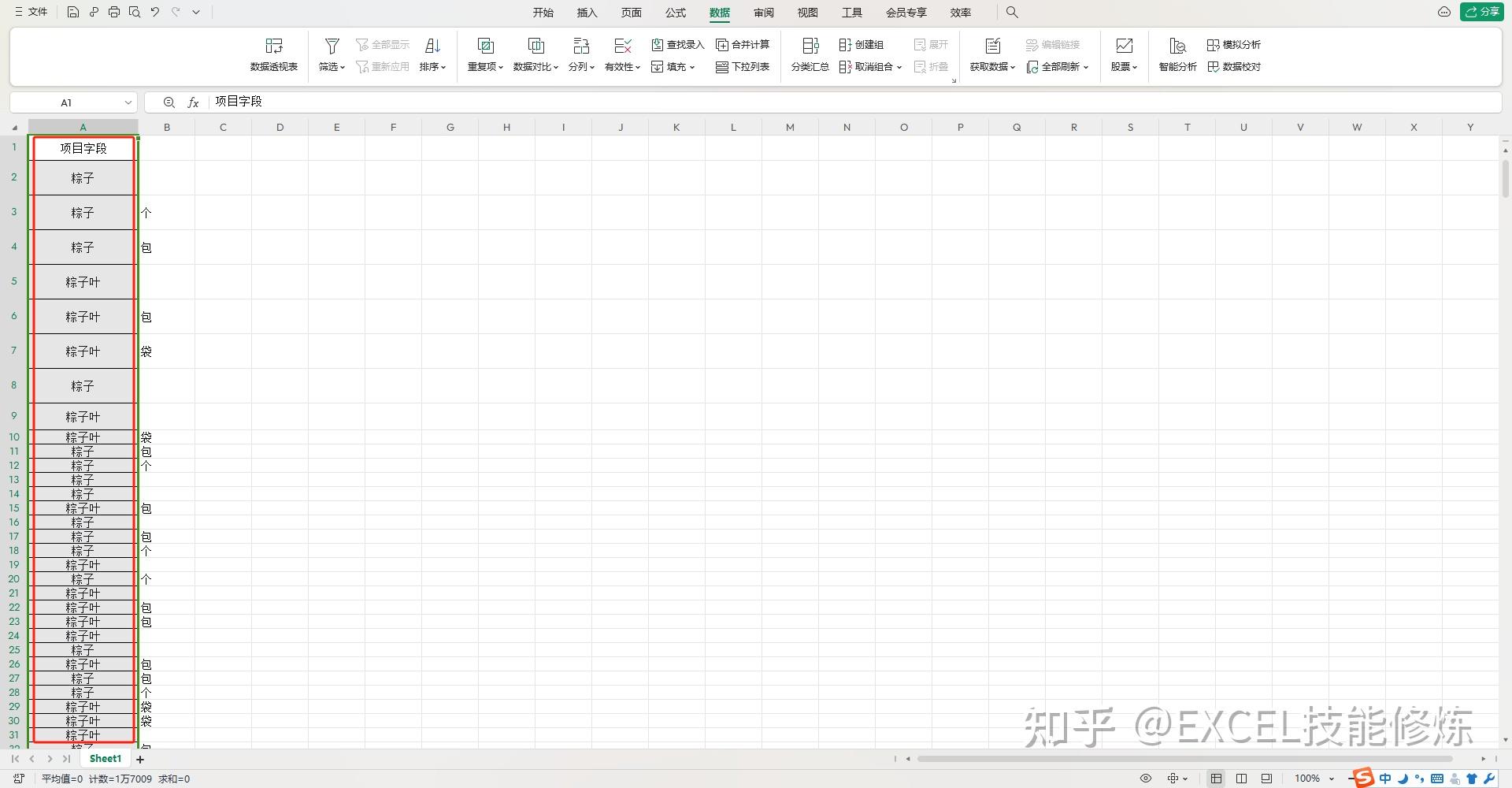This screenshot has height=788, width=1512.
Task: Open the outline group settings launcher arrow
Action: tap(954, 80)
